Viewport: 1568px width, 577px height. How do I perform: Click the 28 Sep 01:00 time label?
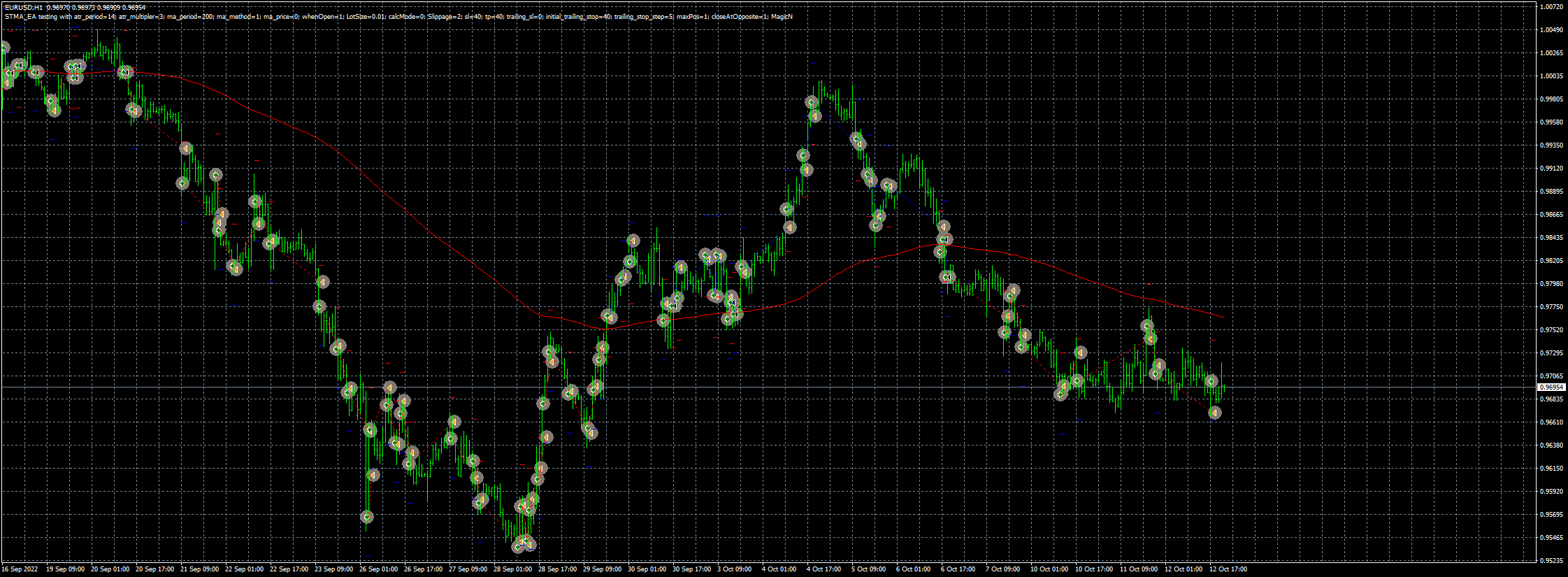[512, 569]
